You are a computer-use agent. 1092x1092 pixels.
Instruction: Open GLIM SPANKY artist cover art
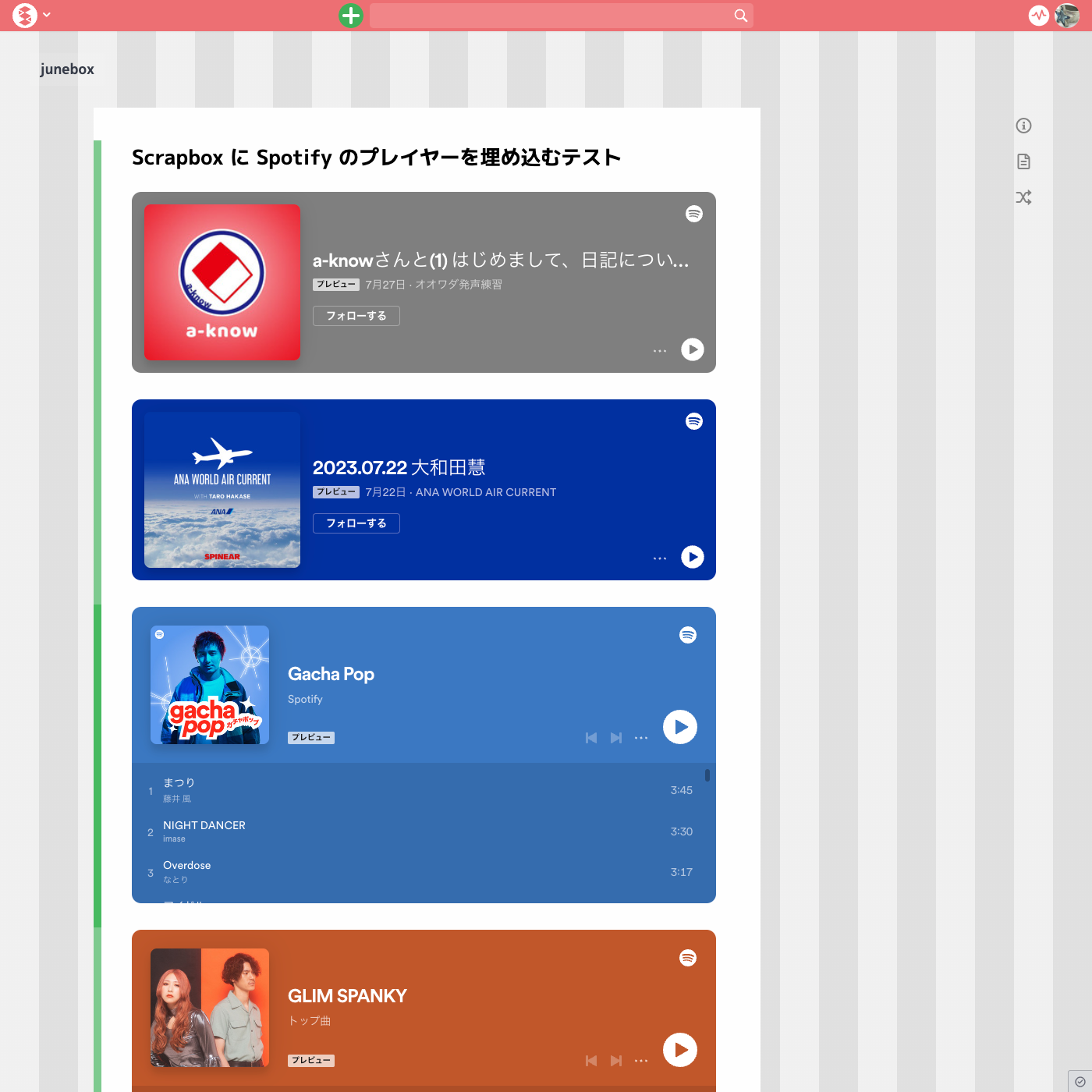pos(210,1008)
